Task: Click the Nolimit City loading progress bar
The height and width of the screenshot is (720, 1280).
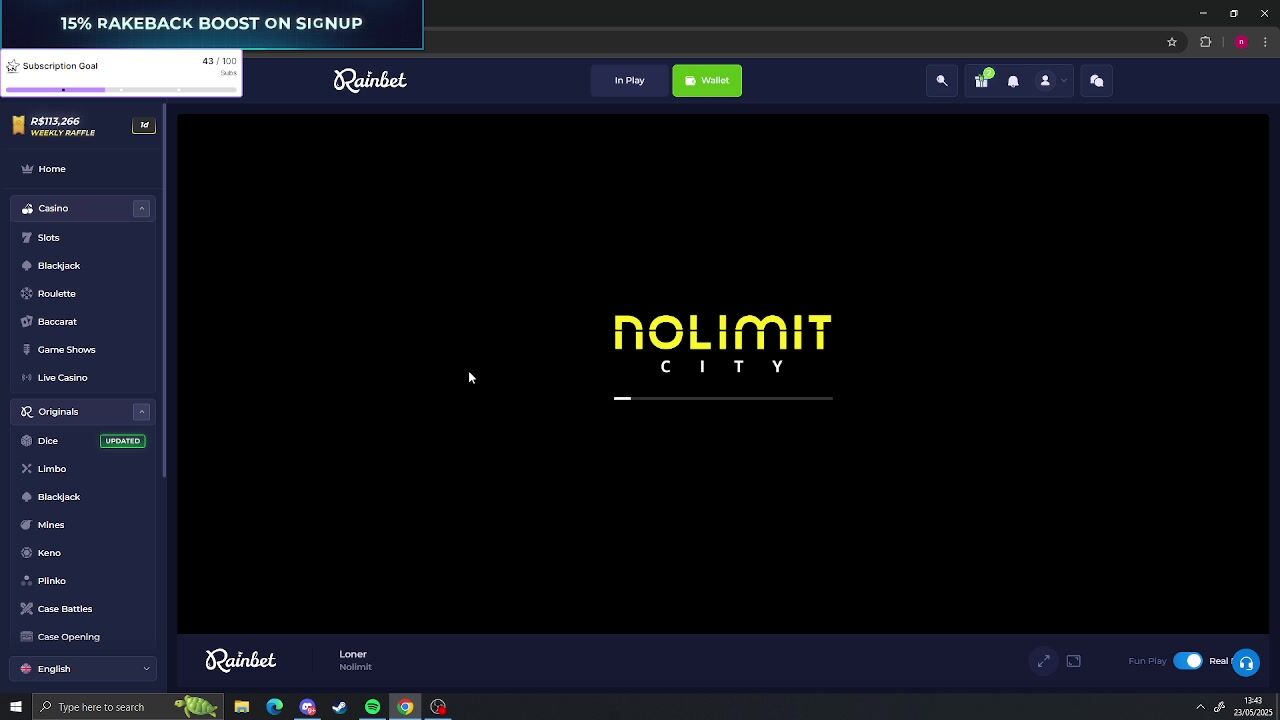Action: pos(723,398)
